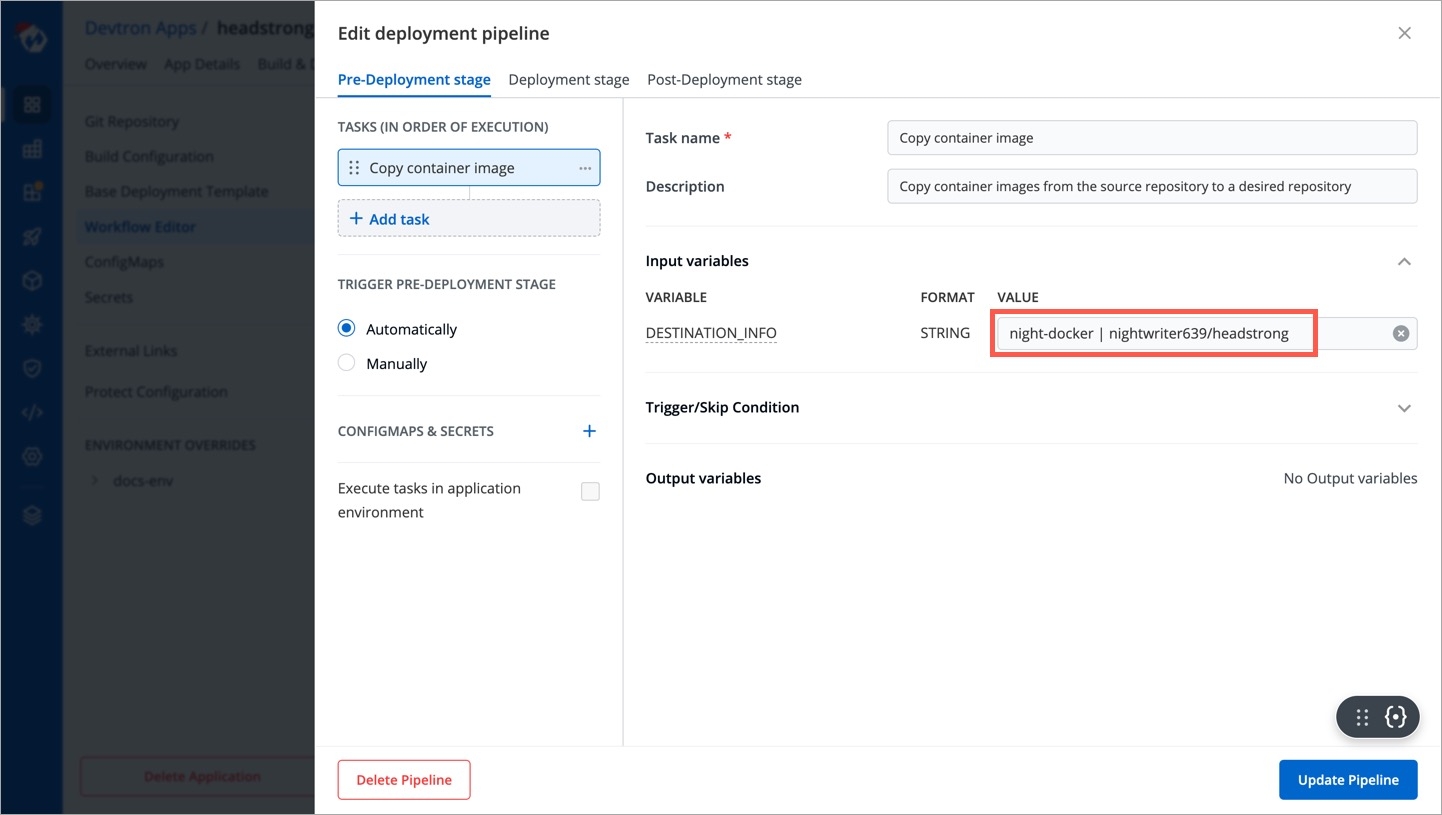This screenshot has width=1442, height=815.
Task: Select Automatically trigger option
Action: (347, 329)
